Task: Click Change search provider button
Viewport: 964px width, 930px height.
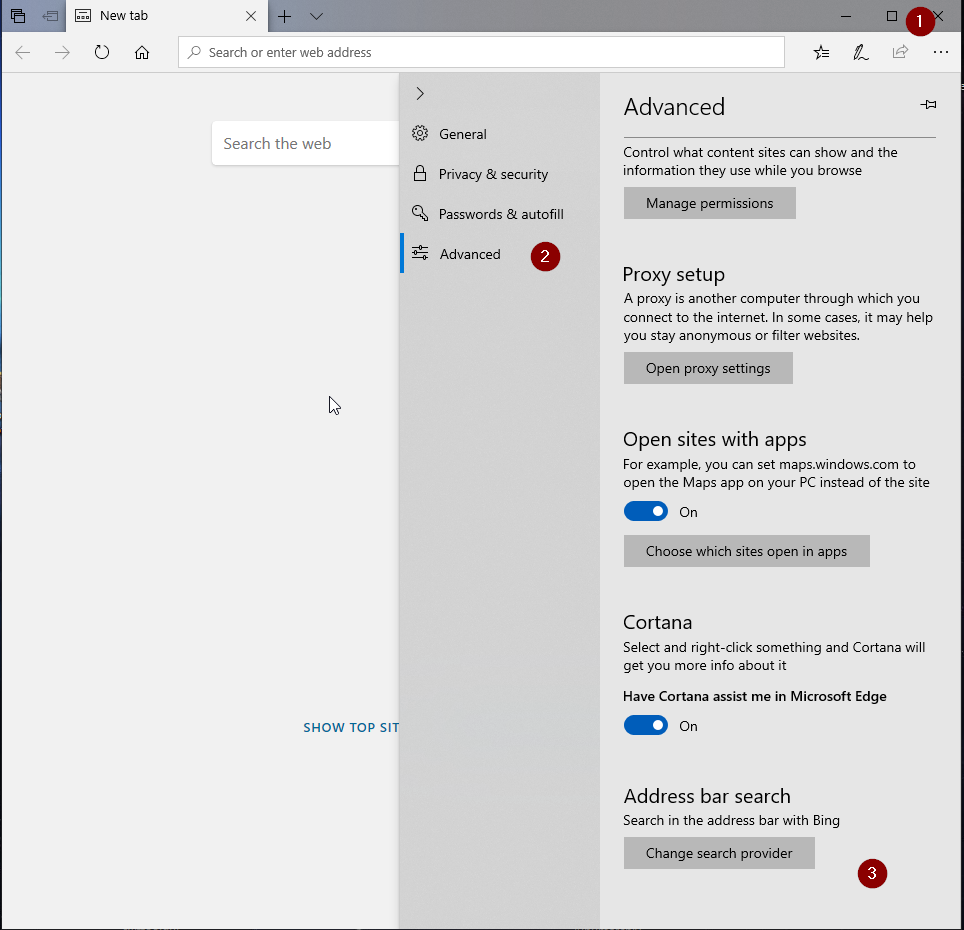Action: [719, 853]
